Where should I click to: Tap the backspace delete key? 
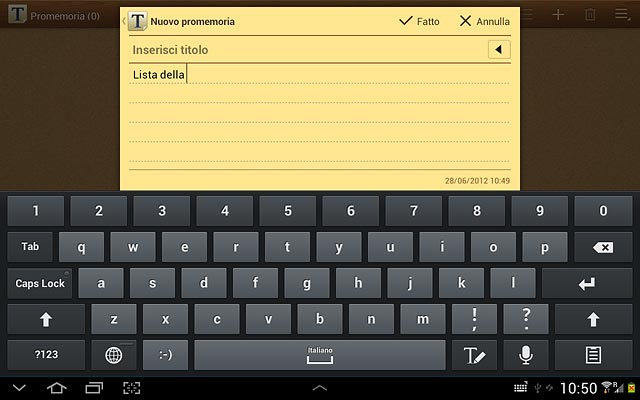[x=603, y=247]
